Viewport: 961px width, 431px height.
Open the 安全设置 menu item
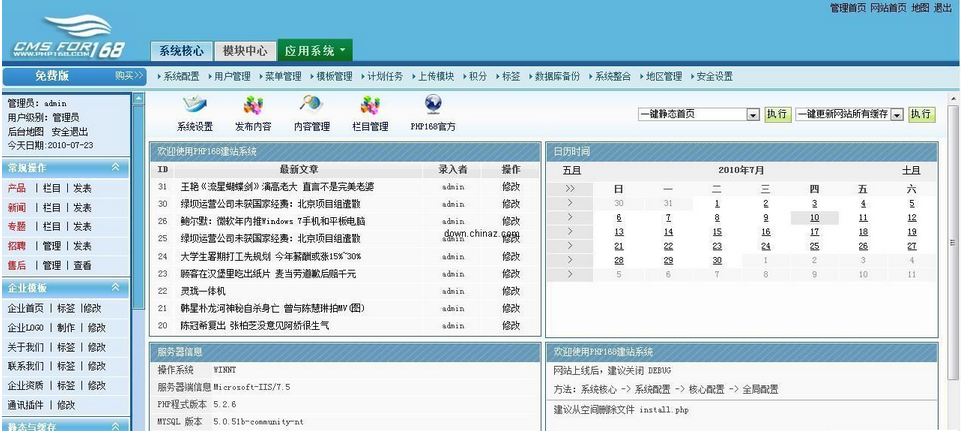pos(714,77)
